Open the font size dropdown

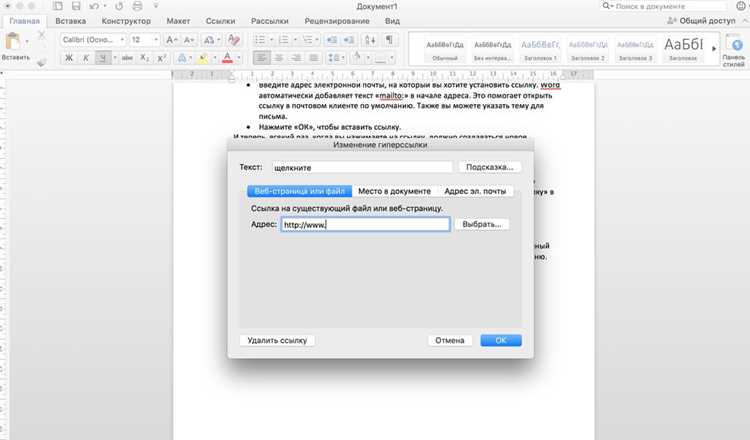click(x=144, y=40)
